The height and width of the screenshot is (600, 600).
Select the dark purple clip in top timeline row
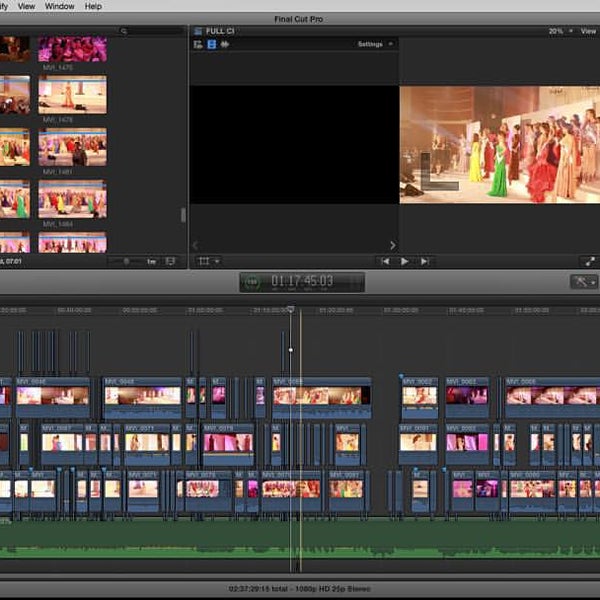pyautogui.click(x=467, y=397)
